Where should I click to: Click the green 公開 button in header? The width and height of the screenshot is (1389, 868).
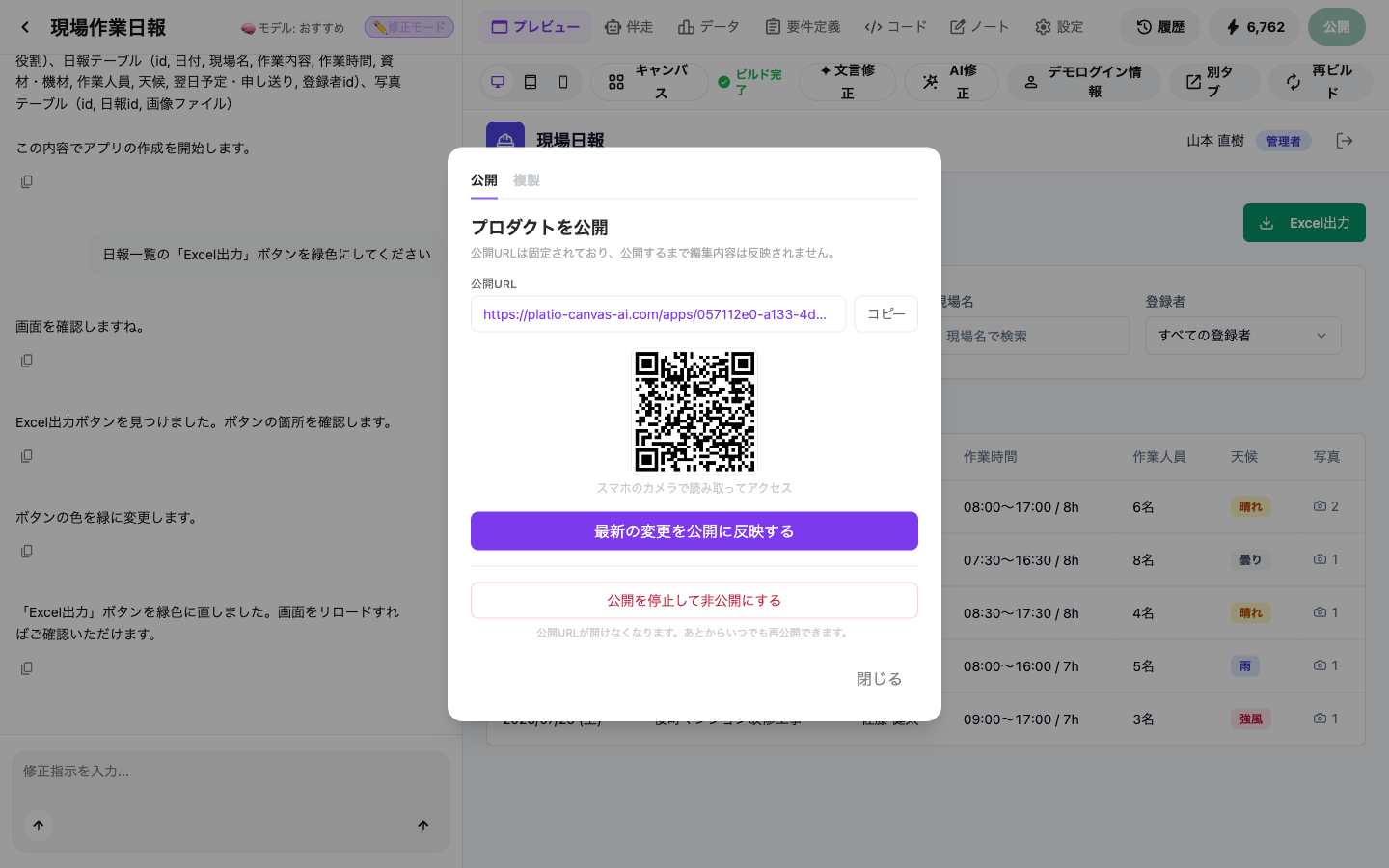click(1336, 27)
